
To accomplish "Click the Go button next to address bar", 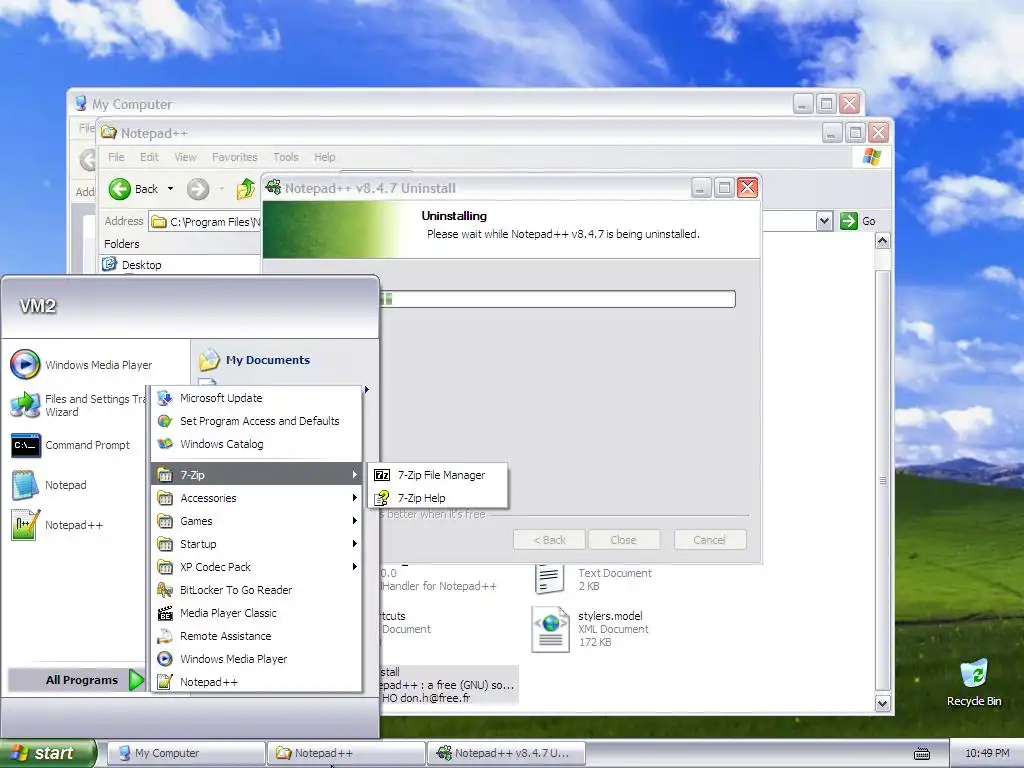I will coord(857,221).
